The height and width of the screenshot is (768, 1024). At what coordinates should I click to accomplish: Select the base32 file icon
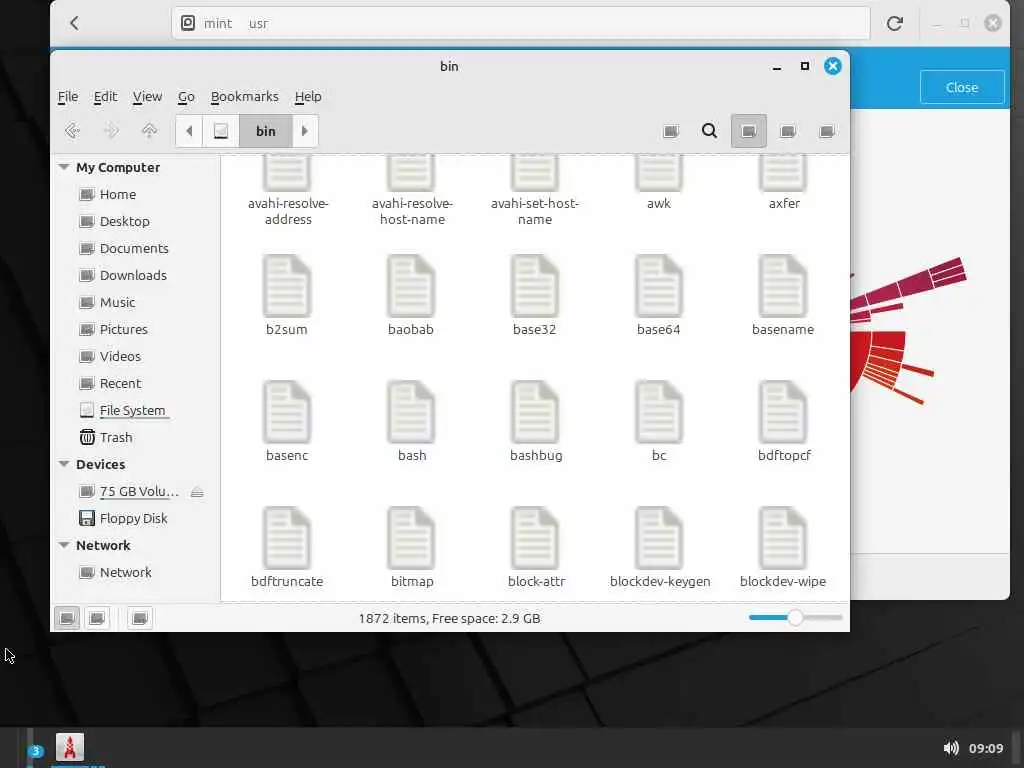[x=535, y=286]
